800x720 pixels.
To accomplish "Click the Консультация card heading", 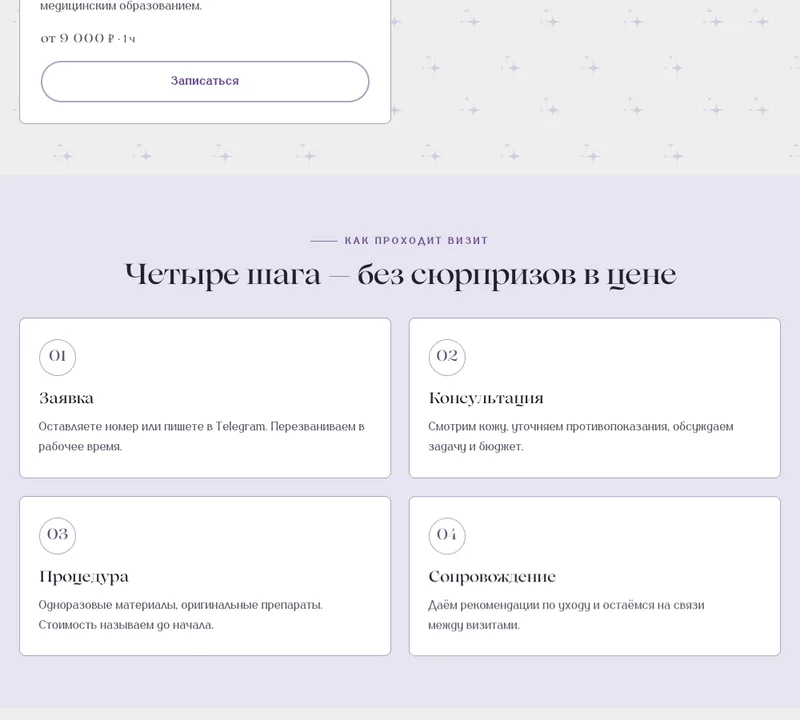I will click(x=486, y=399).
